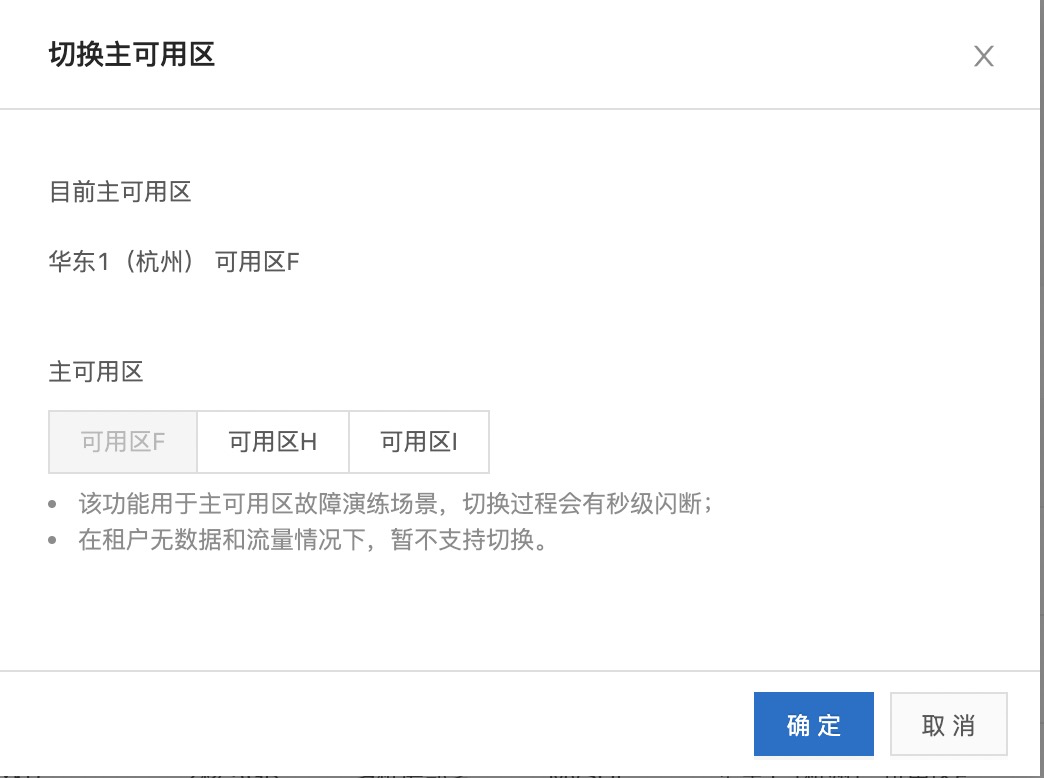Click the greyed-out 可用区F option
Viewport: 1044px width, 778px height.
(x=123, y=442)
